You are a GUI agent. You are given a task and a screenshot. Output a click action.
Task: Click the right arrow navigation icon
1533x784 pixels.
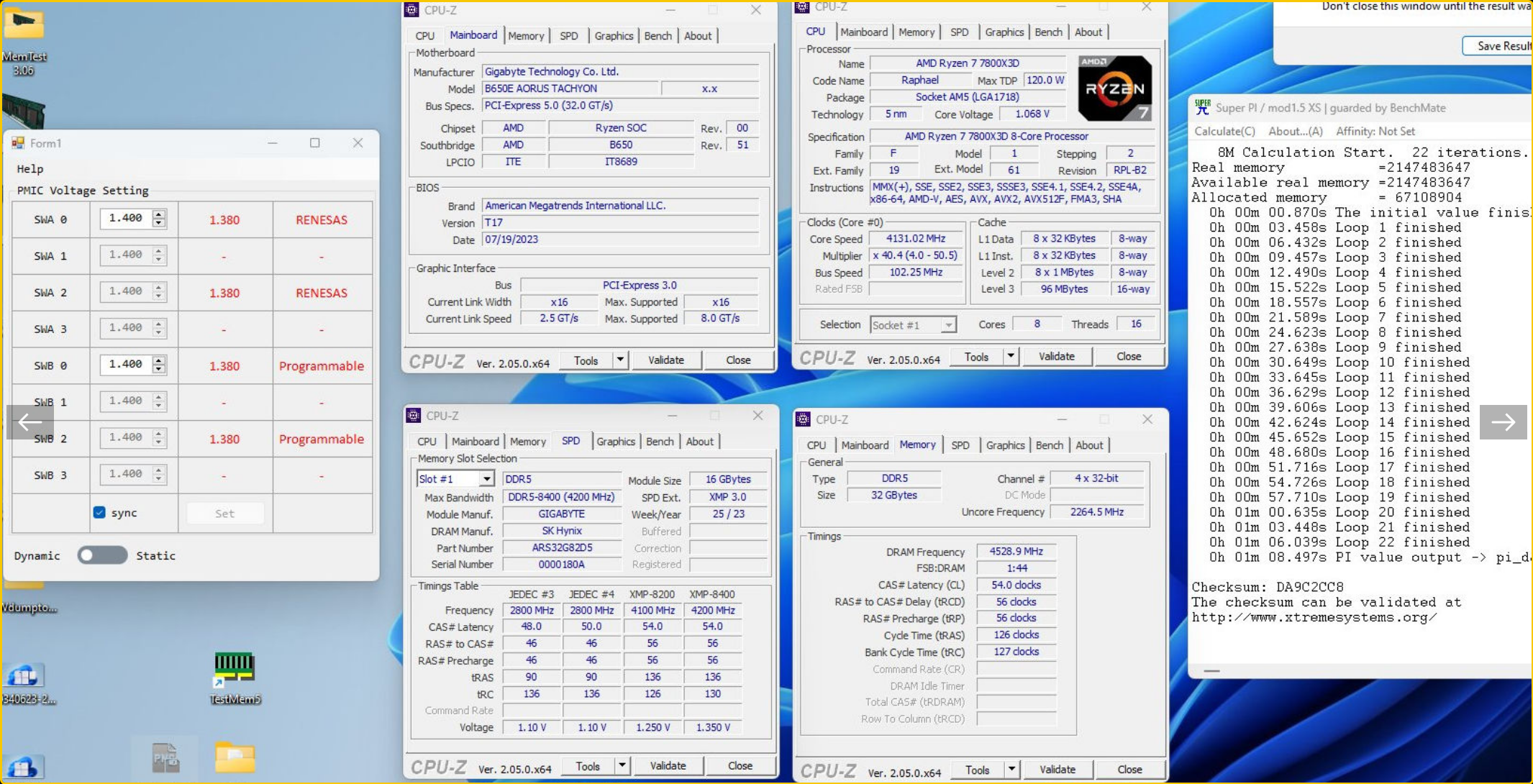tap(1503, 422)
